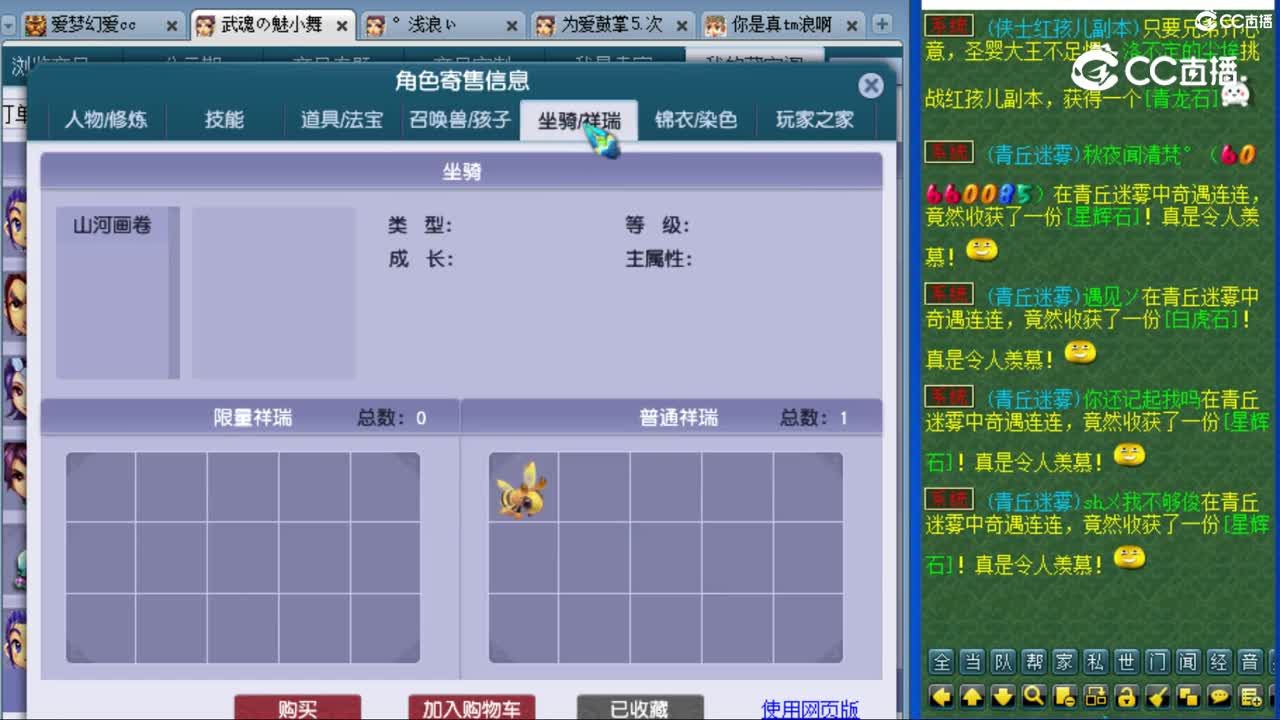Click the yellow left arrow chat icon
The width and height of the screenshot is (1280, 720).
(x=941, y=696)
